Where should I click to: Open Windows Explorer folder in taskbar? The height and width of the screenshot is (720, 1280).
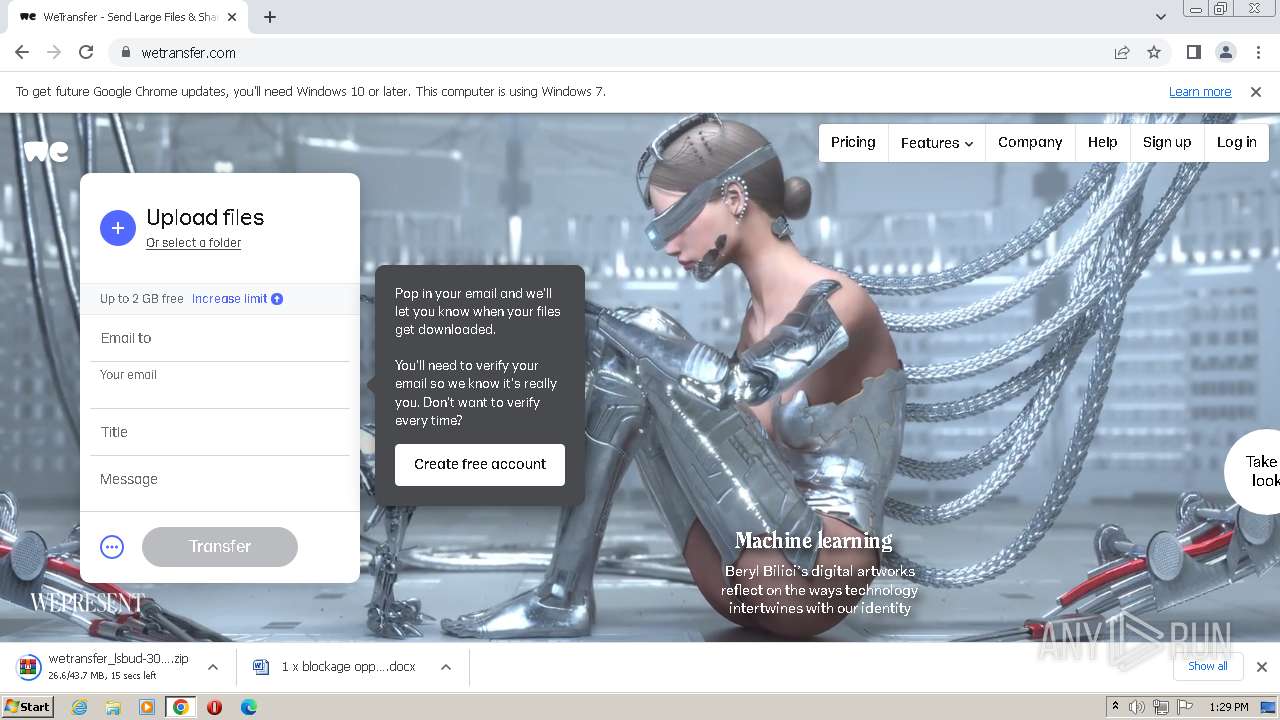click(x=113, y=707)
